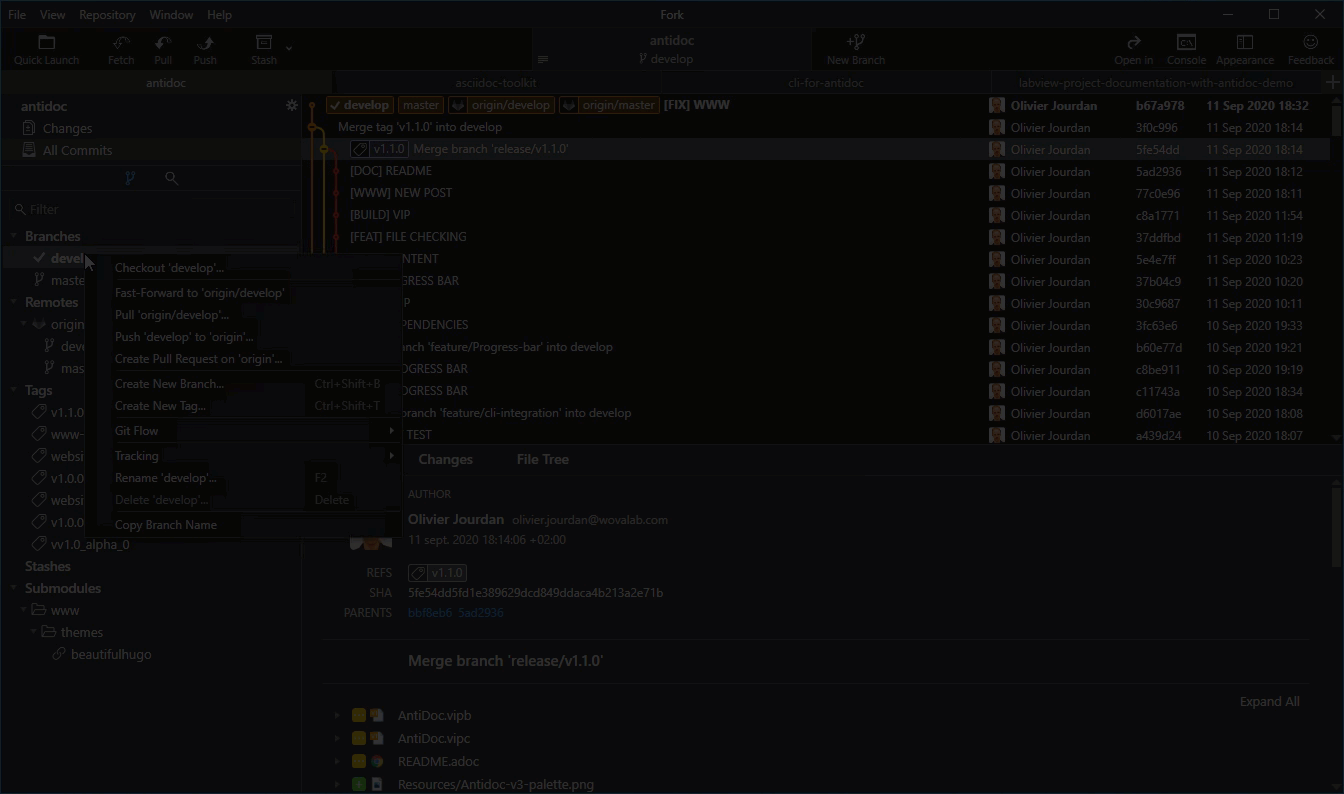Switch to the cli-for-antidoc tab
The height and width of the screenshot is (794, 1344).
coord(826,83)
